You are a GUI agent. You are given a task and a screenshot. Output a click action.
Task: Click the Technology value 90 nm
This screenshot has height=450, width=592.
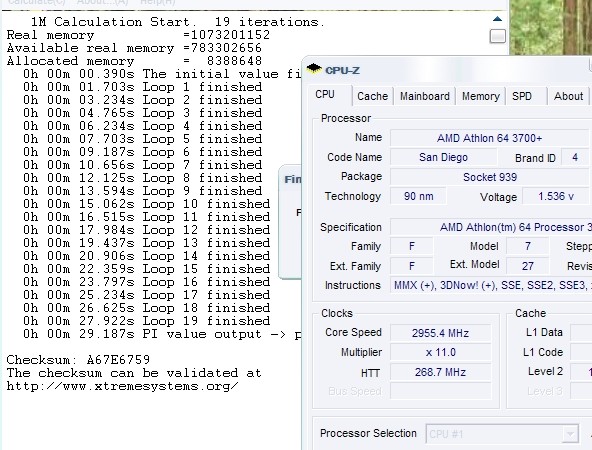click(418, 196)
